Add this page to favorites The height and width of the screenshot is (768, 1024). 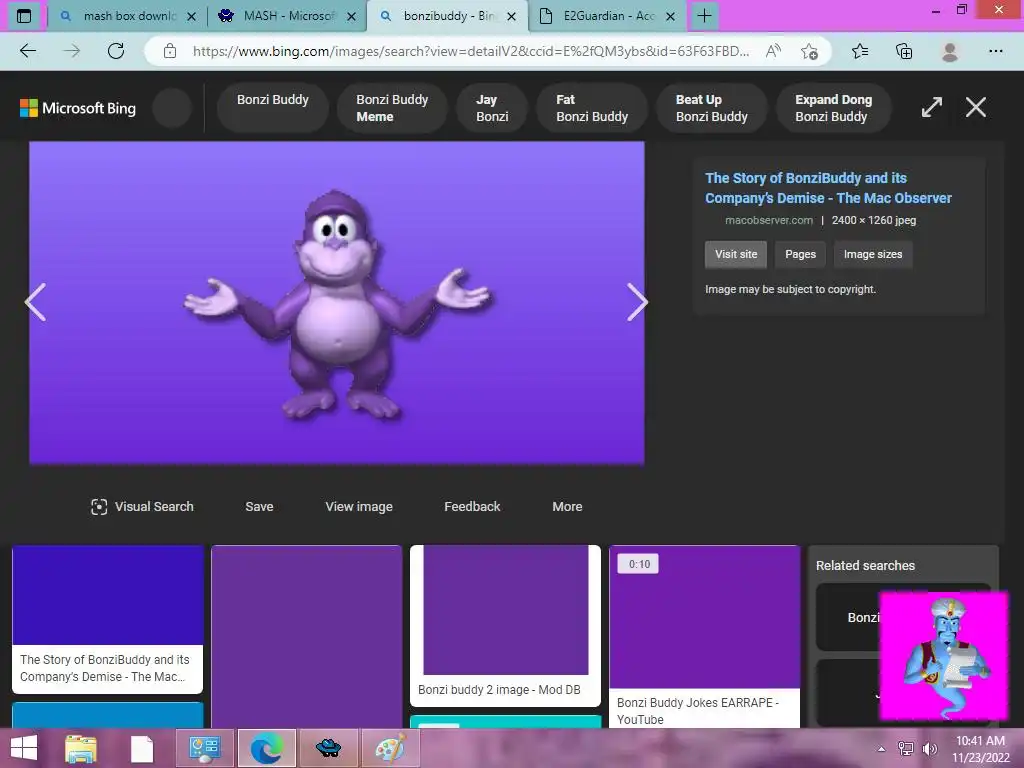pos(809,51)
